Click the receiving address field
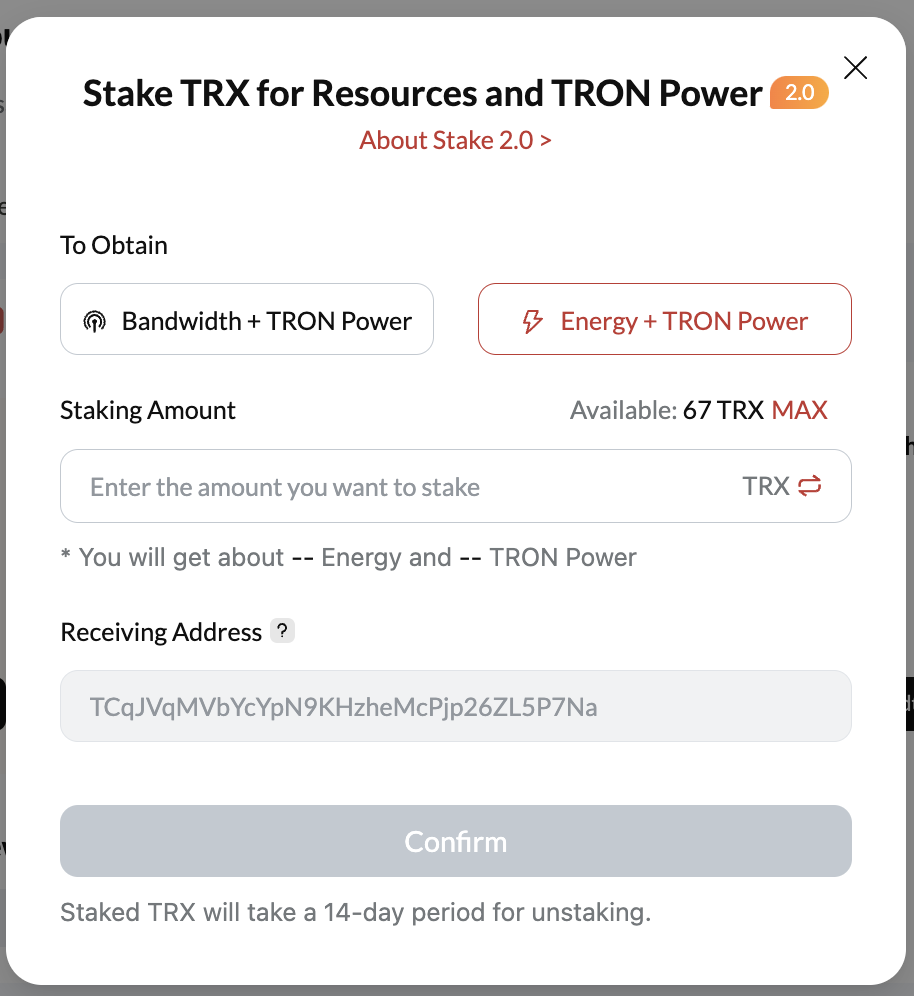The image size is (914, 996). point(455,707)
